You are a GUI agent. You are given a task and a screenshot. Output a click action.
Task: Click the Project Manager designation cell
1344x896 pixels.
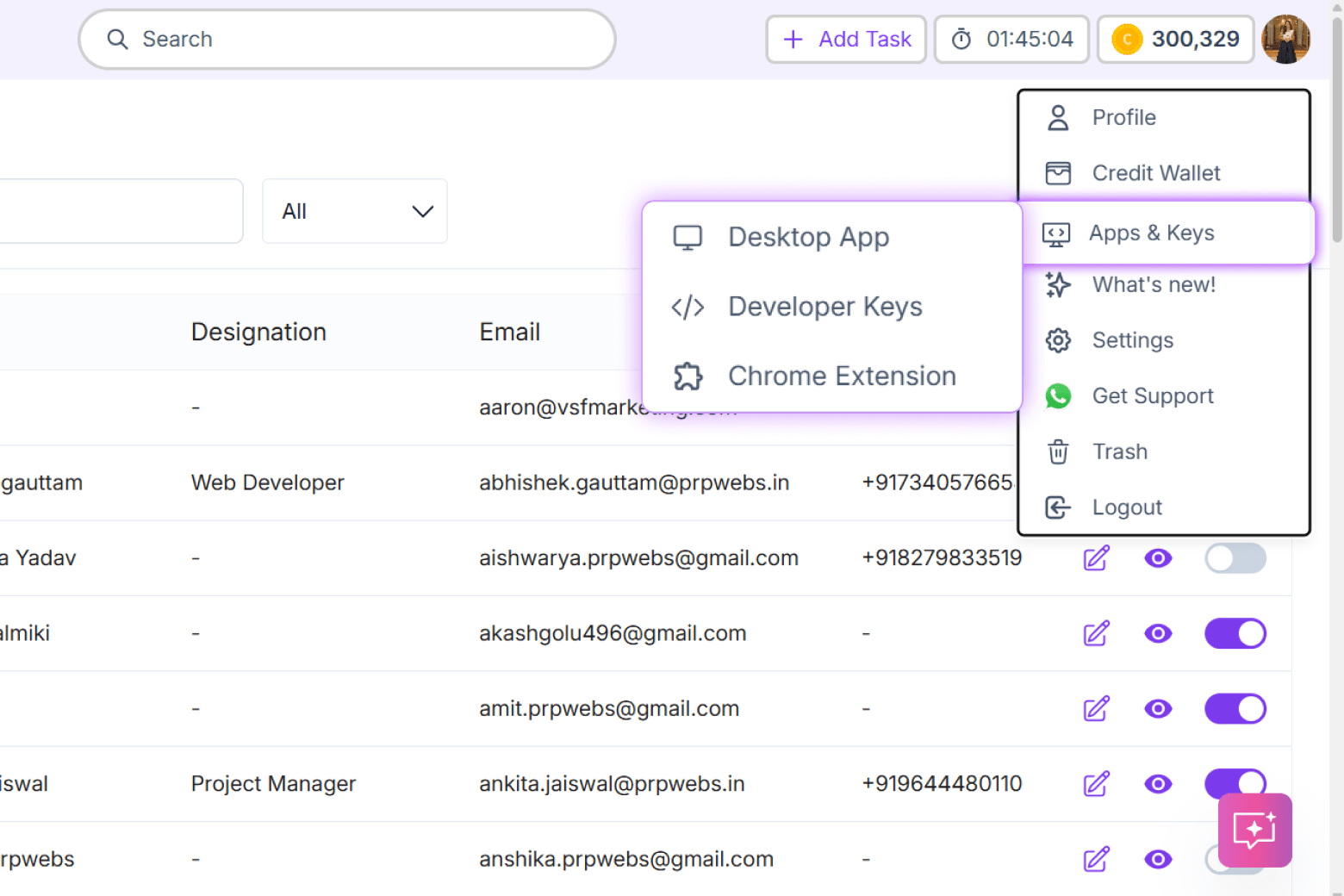point(273,784)
